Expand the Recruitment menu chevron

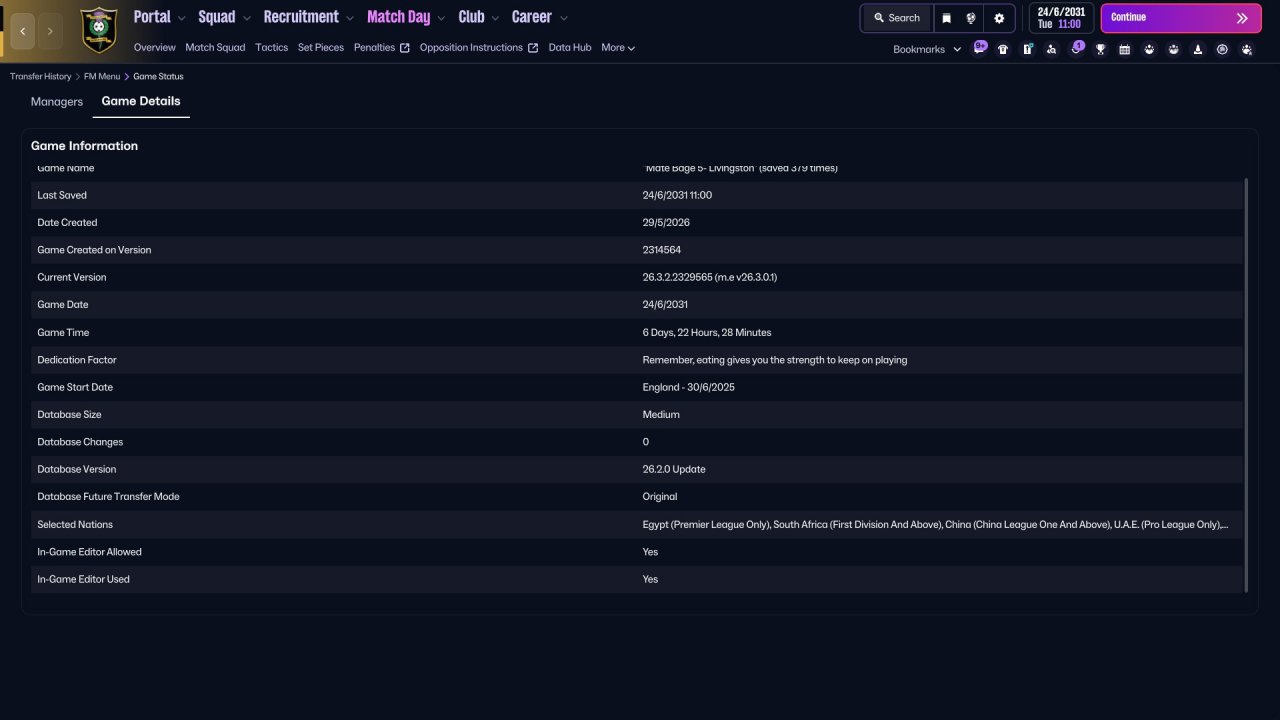[349, 18]
